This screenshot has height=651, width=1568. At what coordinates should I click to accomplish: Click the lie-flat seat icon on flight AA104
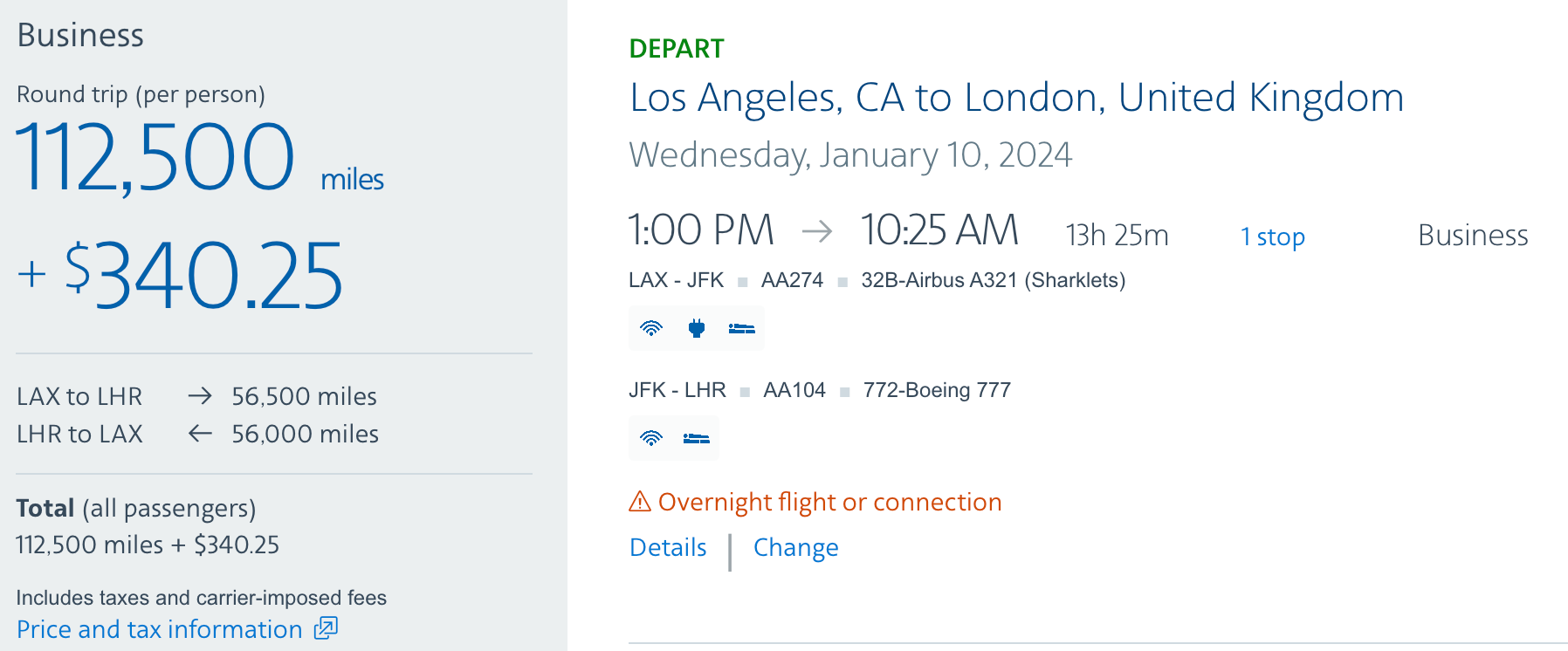click(x=697, y=438)
